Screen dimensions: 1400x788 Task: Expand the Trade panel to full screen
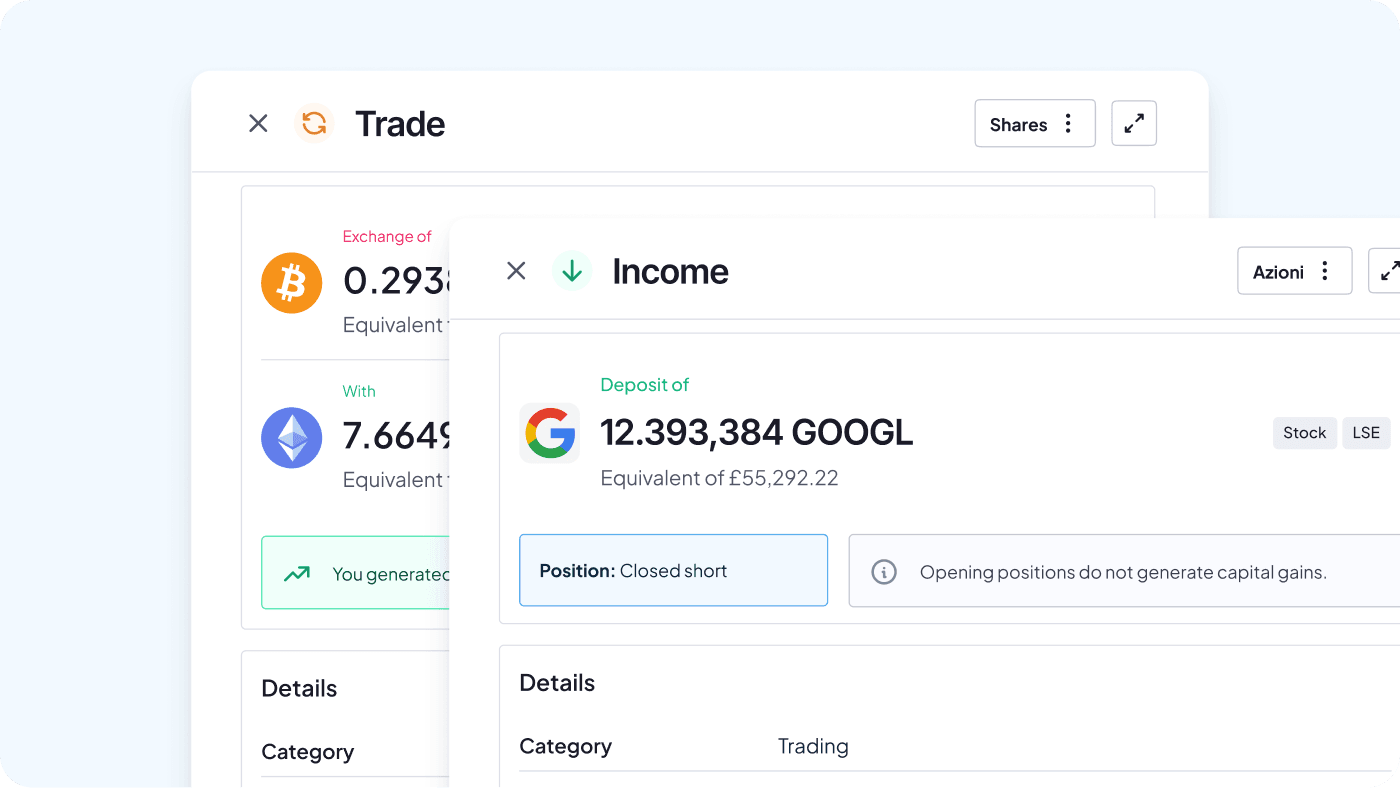(1133, 124)
